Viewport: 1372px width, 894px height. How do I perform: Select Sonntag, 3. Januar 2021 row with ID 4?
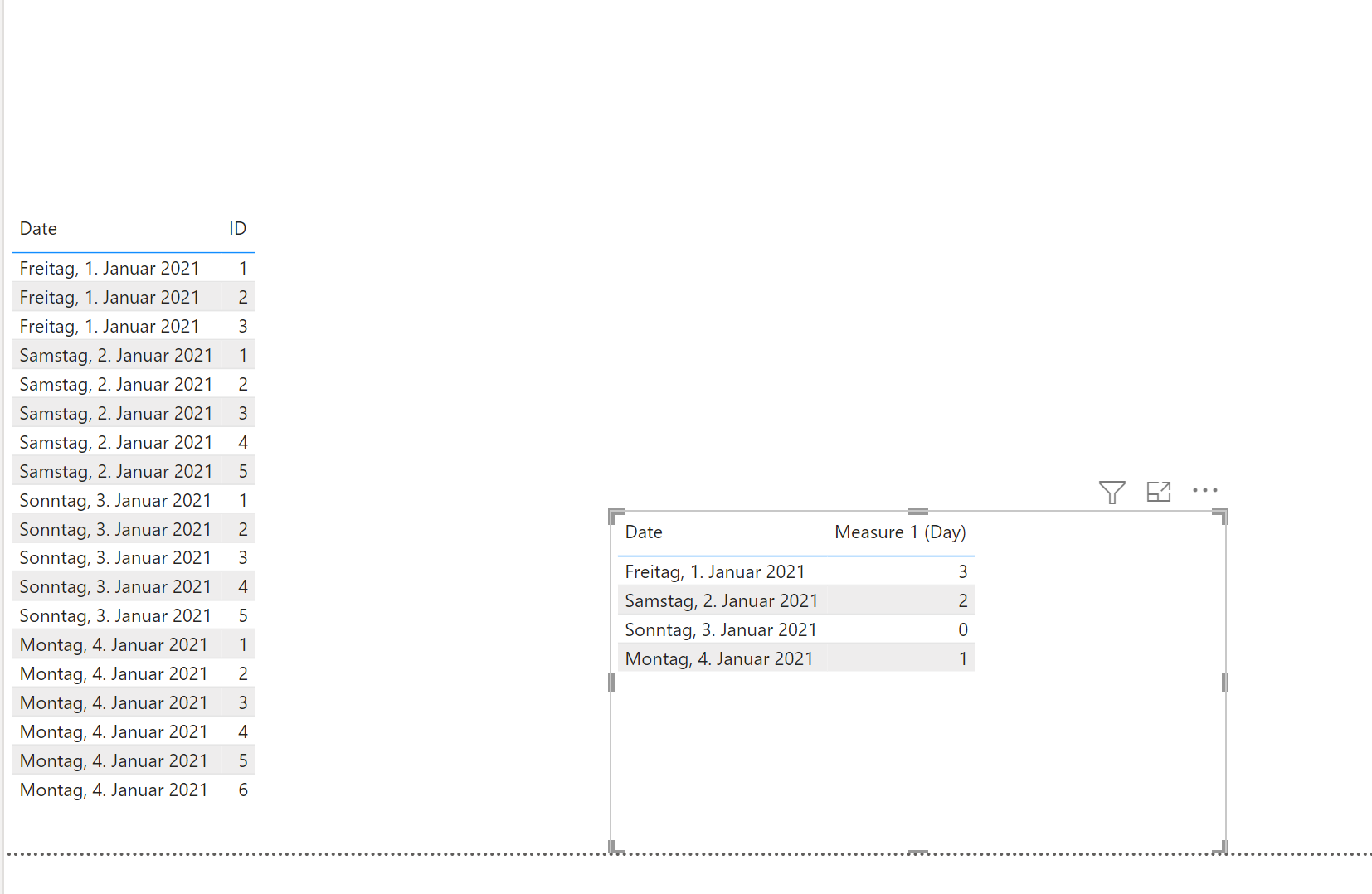tap(134, 586)
